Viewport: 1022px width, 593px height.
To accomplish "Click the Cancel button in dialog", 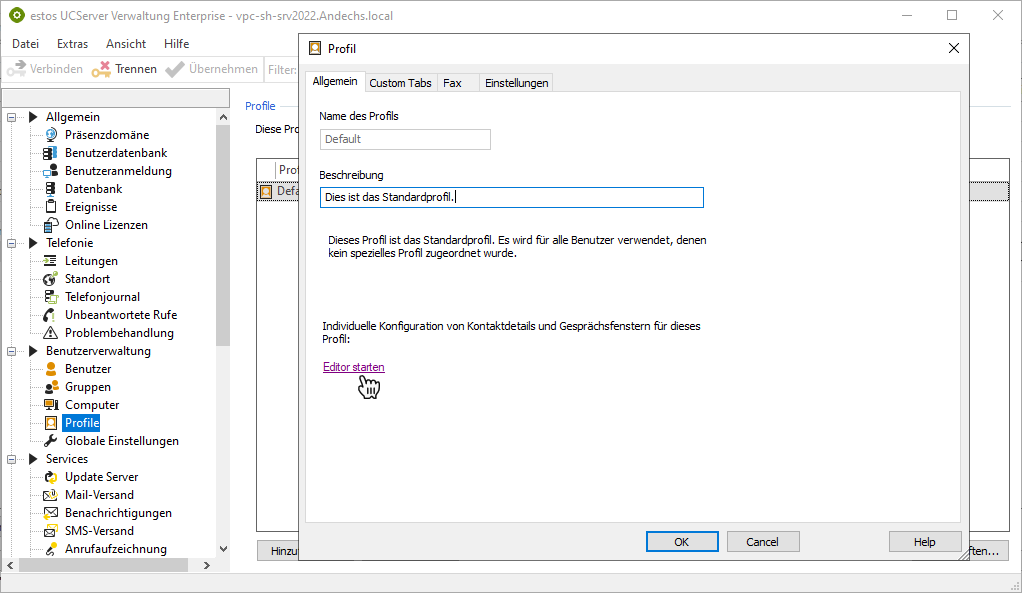I will (x=762, y=541).
